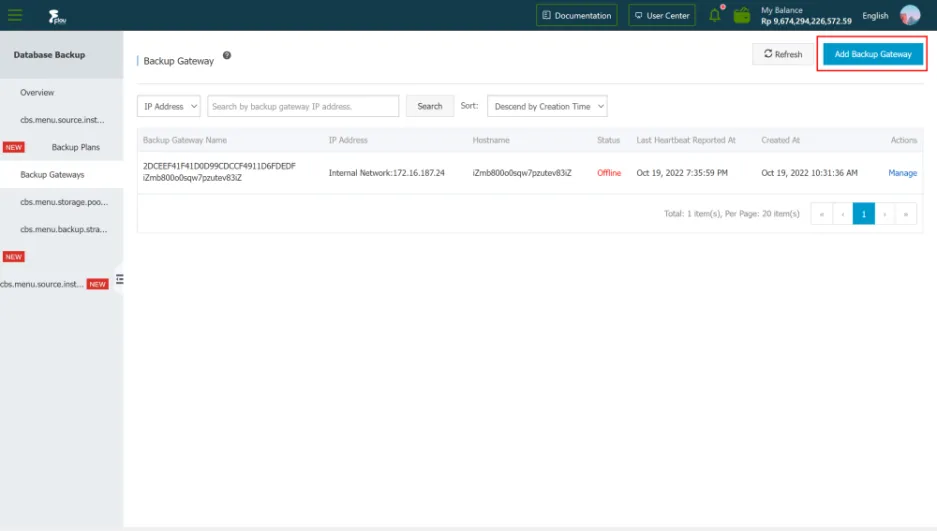Click the Search button
The image size is (937, 531).
(430, 106)
